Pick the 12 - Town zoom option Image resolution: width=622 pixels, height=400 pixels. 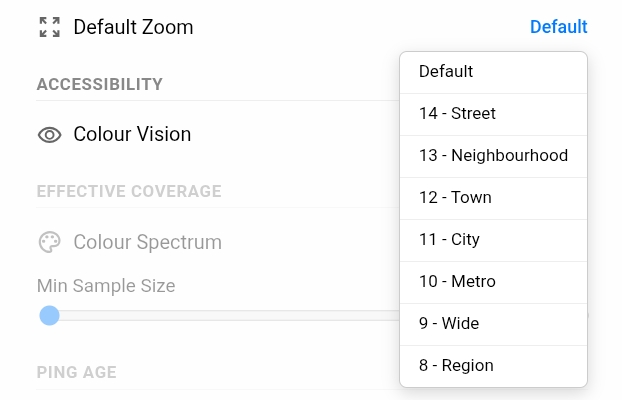pos(455,198)
